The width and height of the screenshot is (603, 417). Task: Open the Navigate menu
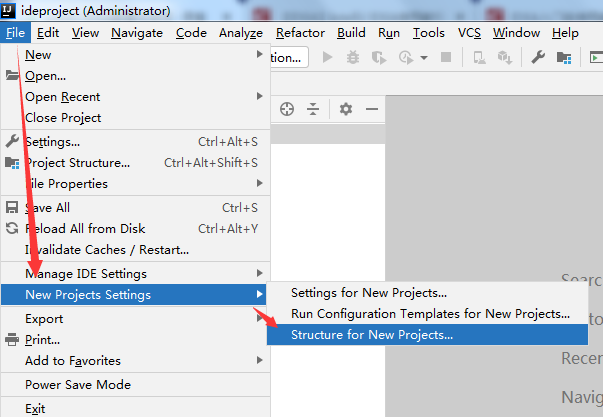[x=137, y=33]
